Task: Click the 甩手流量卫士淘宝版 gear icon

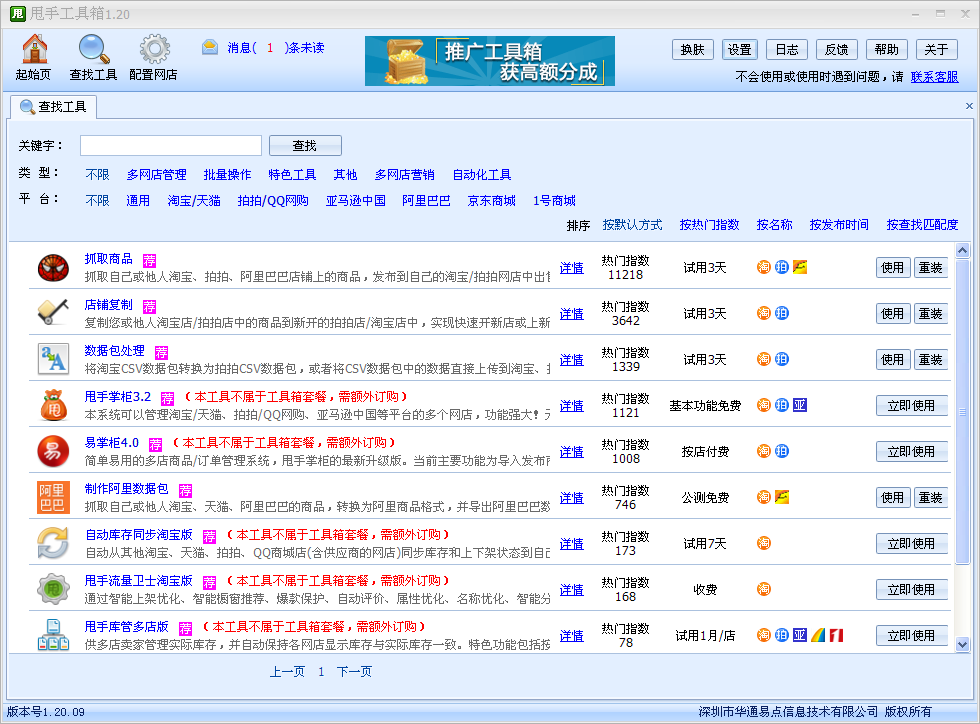Action: click(53, 589)
